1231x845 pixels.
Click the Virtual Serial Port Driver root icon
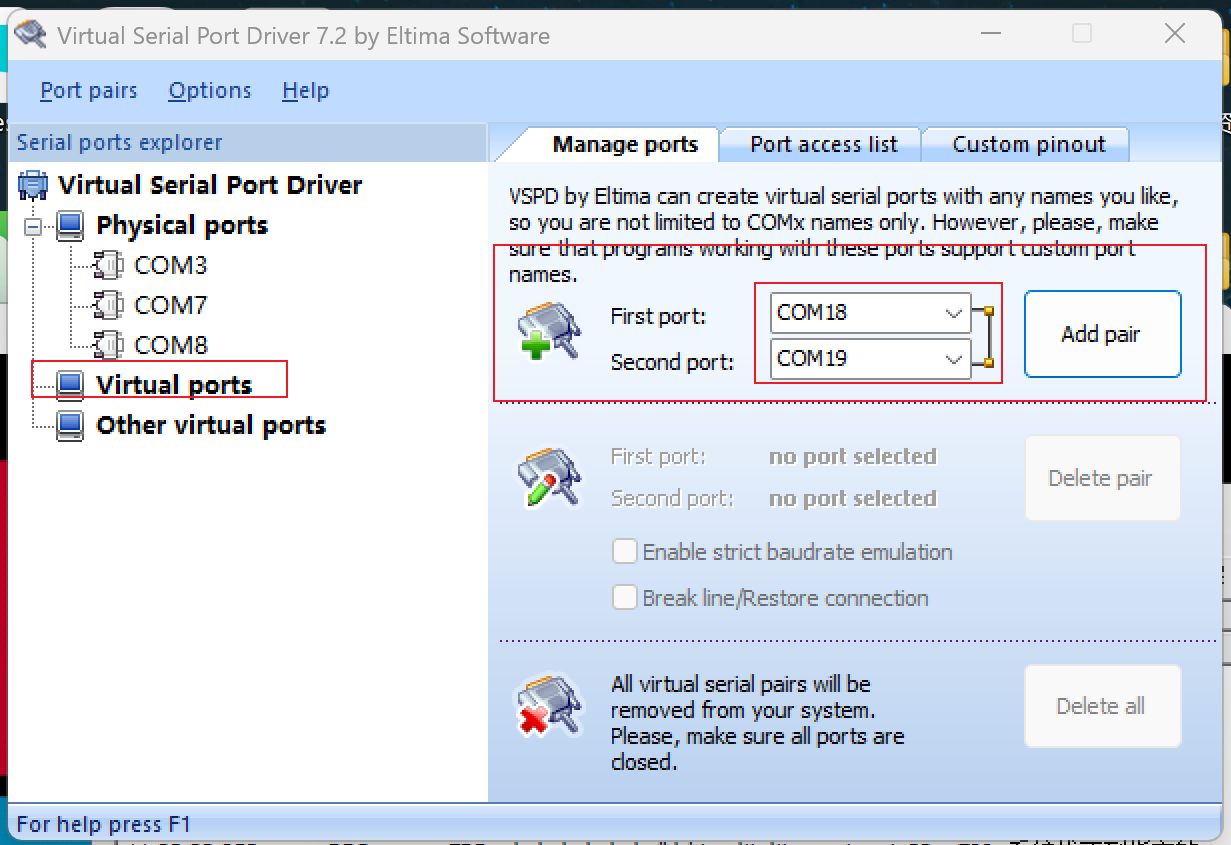pyautogui.click(x=33, y=185)
